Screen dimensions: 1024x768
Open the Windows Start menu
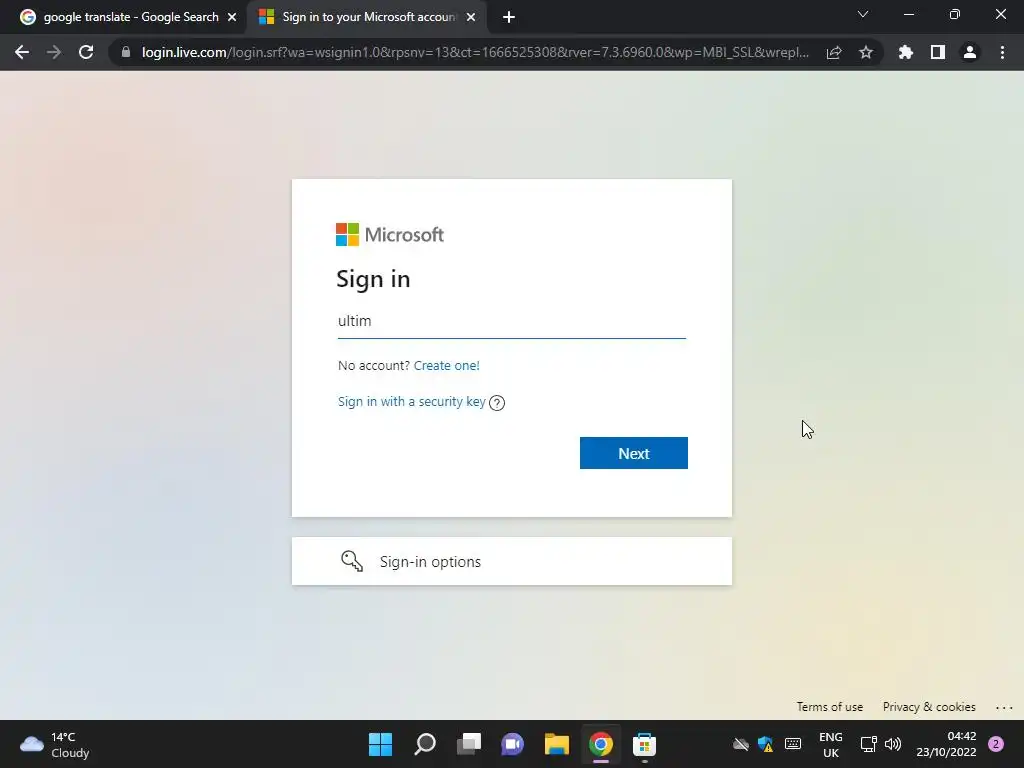[380, 744]
